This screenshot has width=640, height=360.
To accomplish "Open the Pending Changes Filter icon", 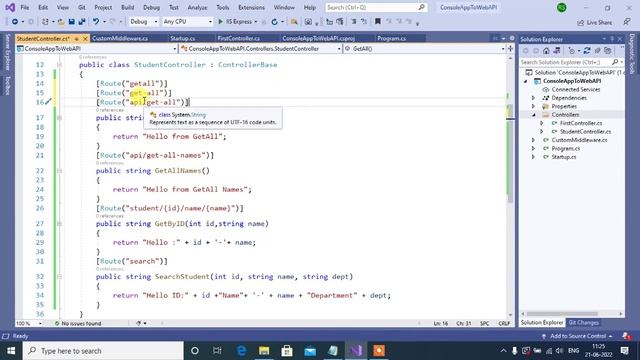I will tap(573, 51).
